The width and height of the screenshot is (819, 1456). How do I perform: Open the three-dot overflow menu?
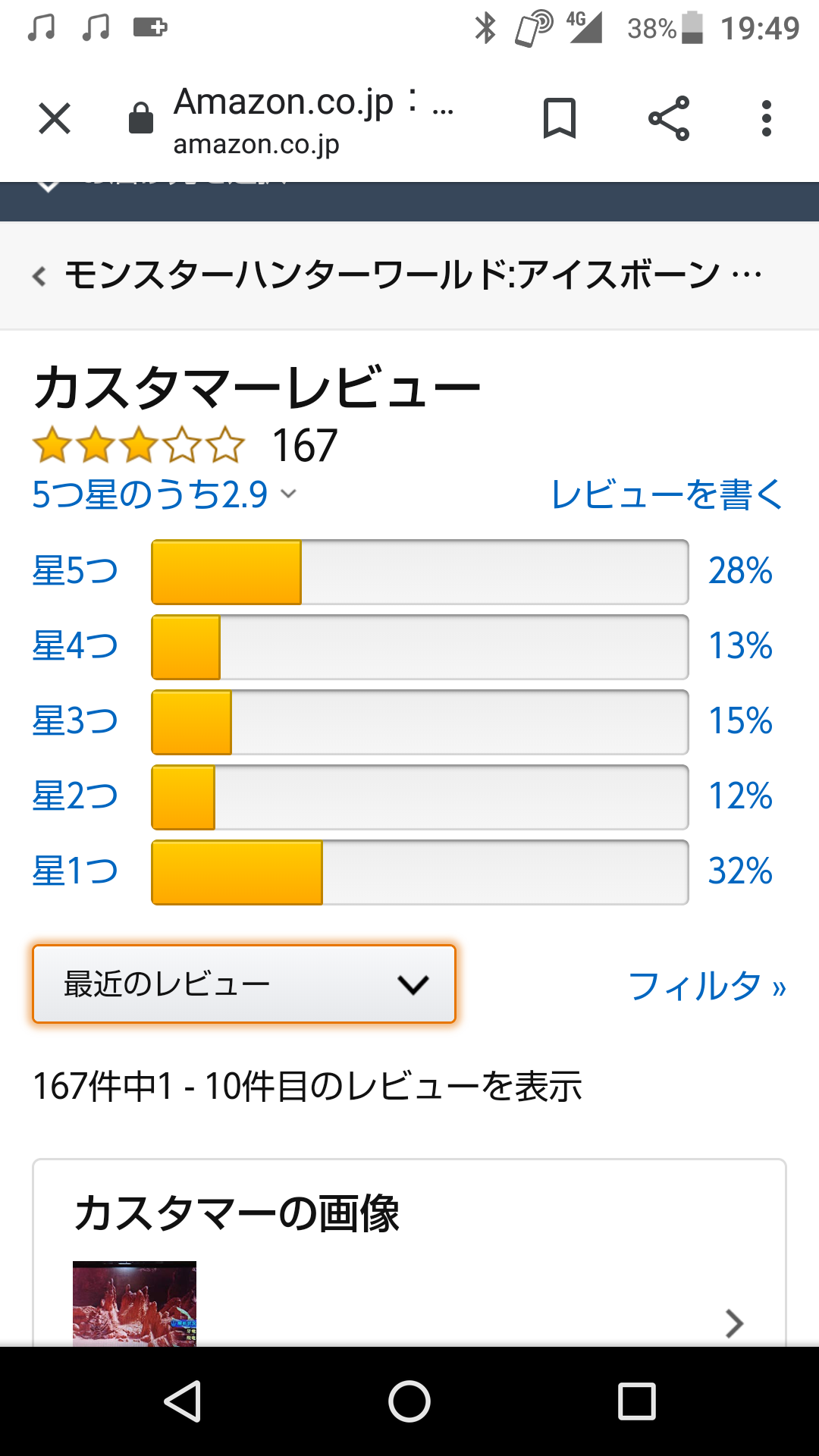767,118
